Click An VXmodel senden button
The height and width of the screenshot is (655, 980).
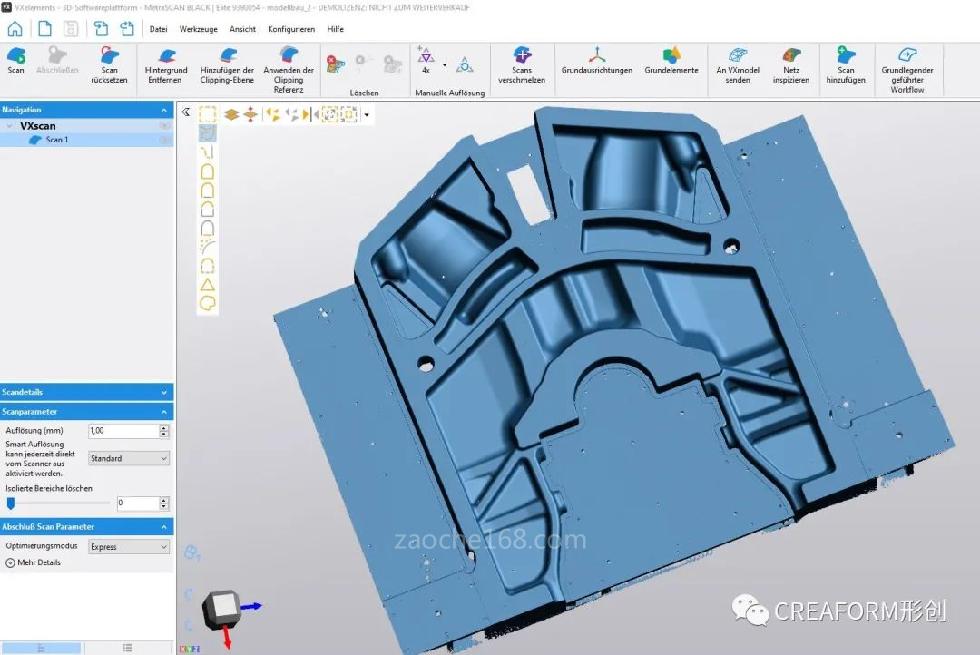point(738,57)
